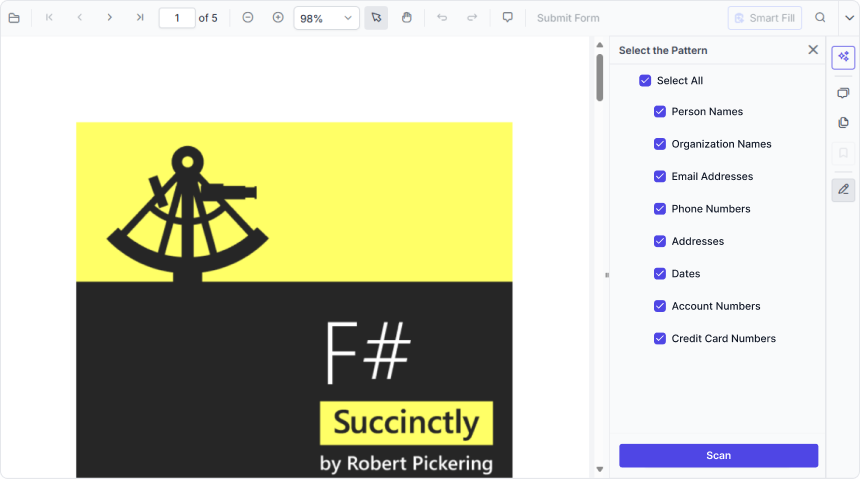Uncheck the Person Names checkbox
Viewport: 860px width, 479px height.
(660, 111)
